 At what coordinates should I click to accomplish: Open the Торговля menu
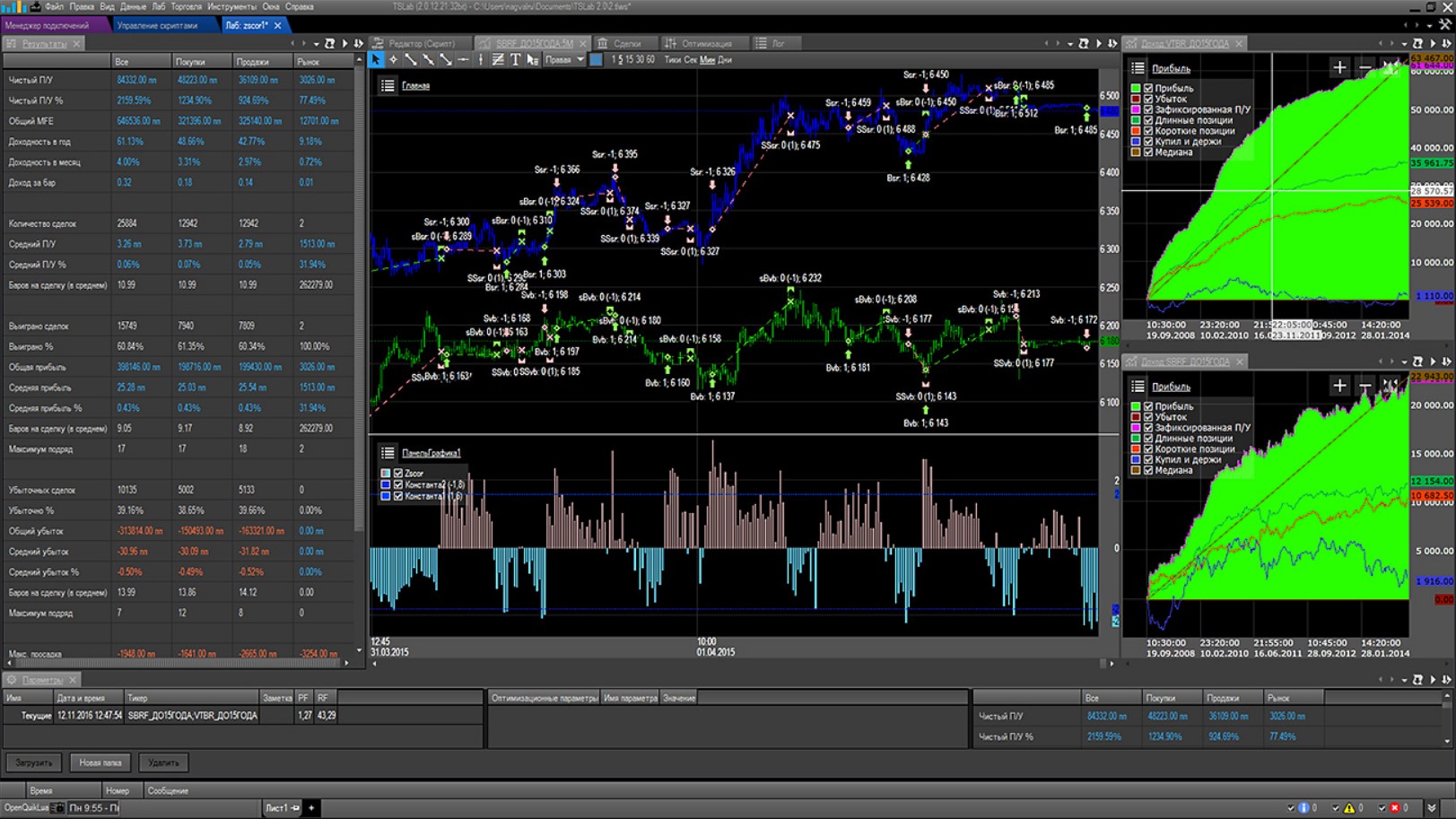point(186,6)
